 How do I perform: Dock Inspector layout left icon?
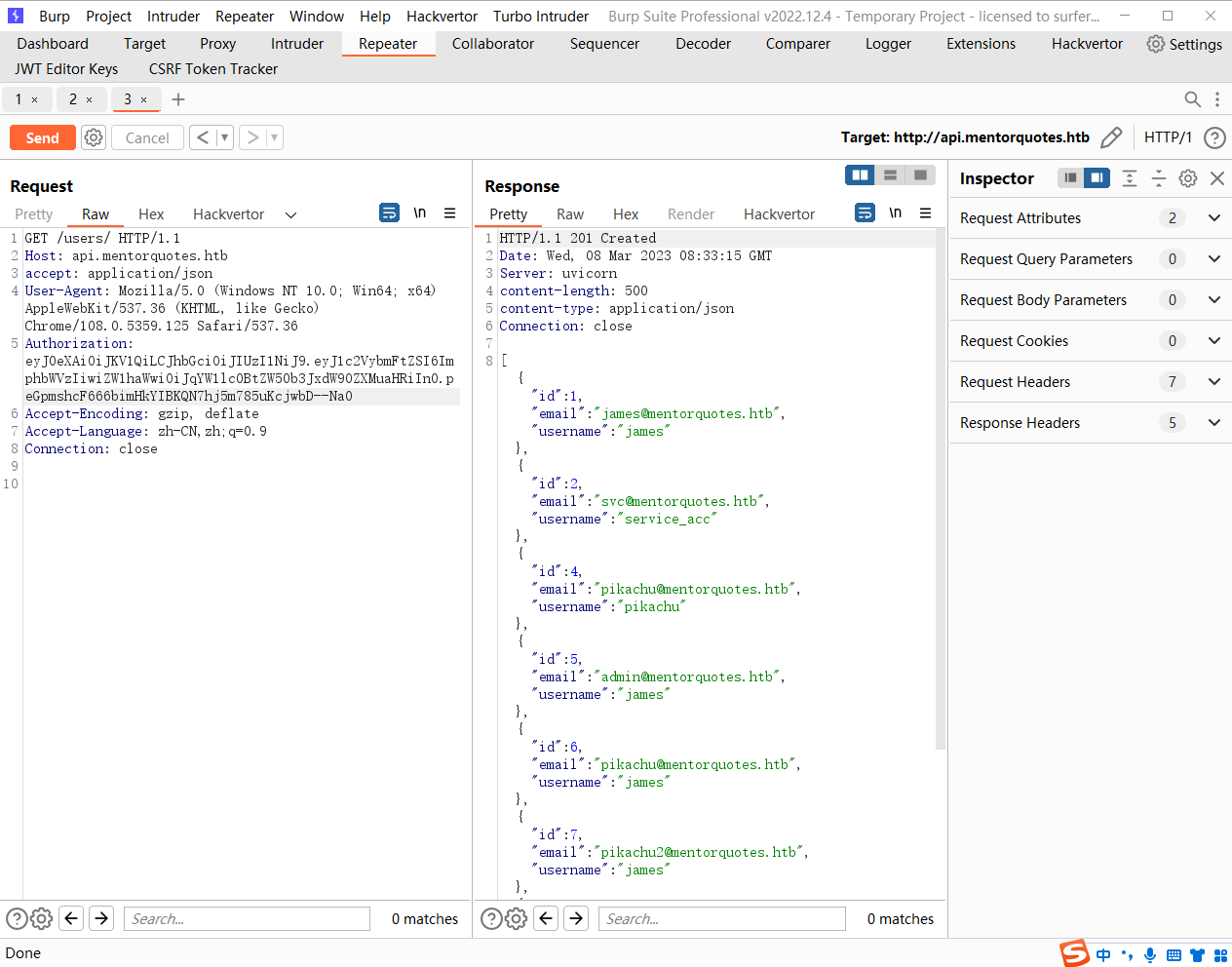coord(1070,177)
